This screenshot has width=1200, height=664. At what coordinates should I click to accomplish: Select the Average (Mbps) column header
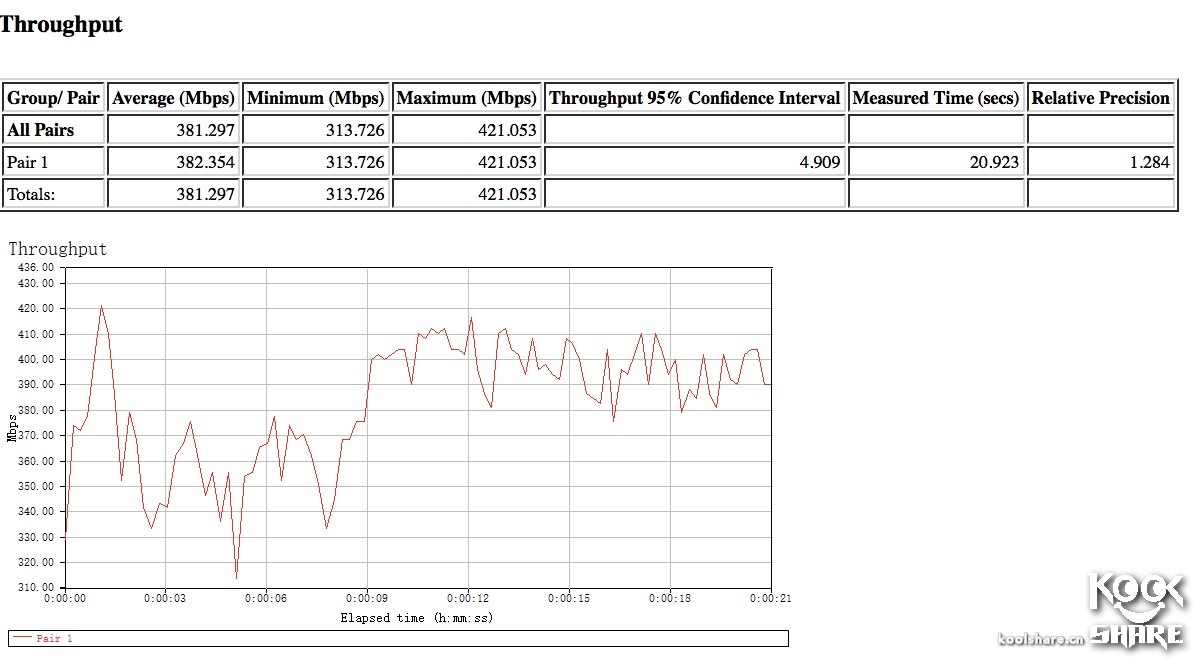[x=174, y=98]
